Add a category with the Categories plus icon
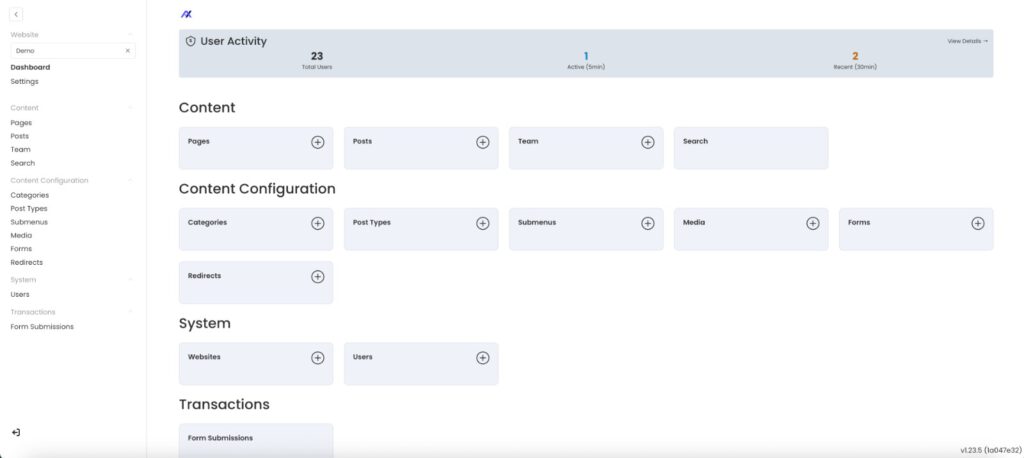1024x458 pixels. tap(318, 223)
